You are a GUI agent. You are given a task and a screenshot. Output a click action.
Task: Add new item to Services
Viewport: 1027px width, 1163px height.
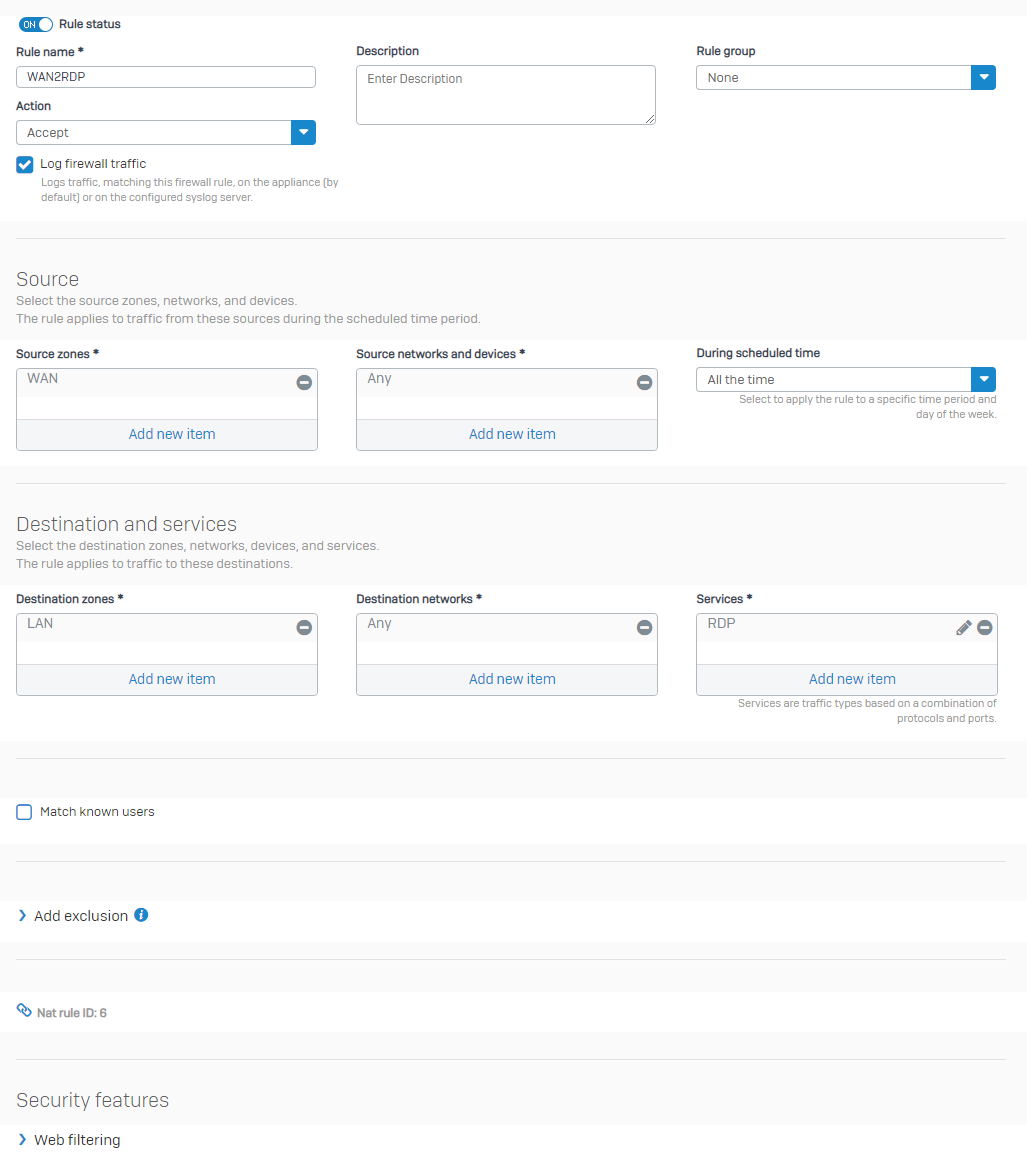(x=852, y=679)
